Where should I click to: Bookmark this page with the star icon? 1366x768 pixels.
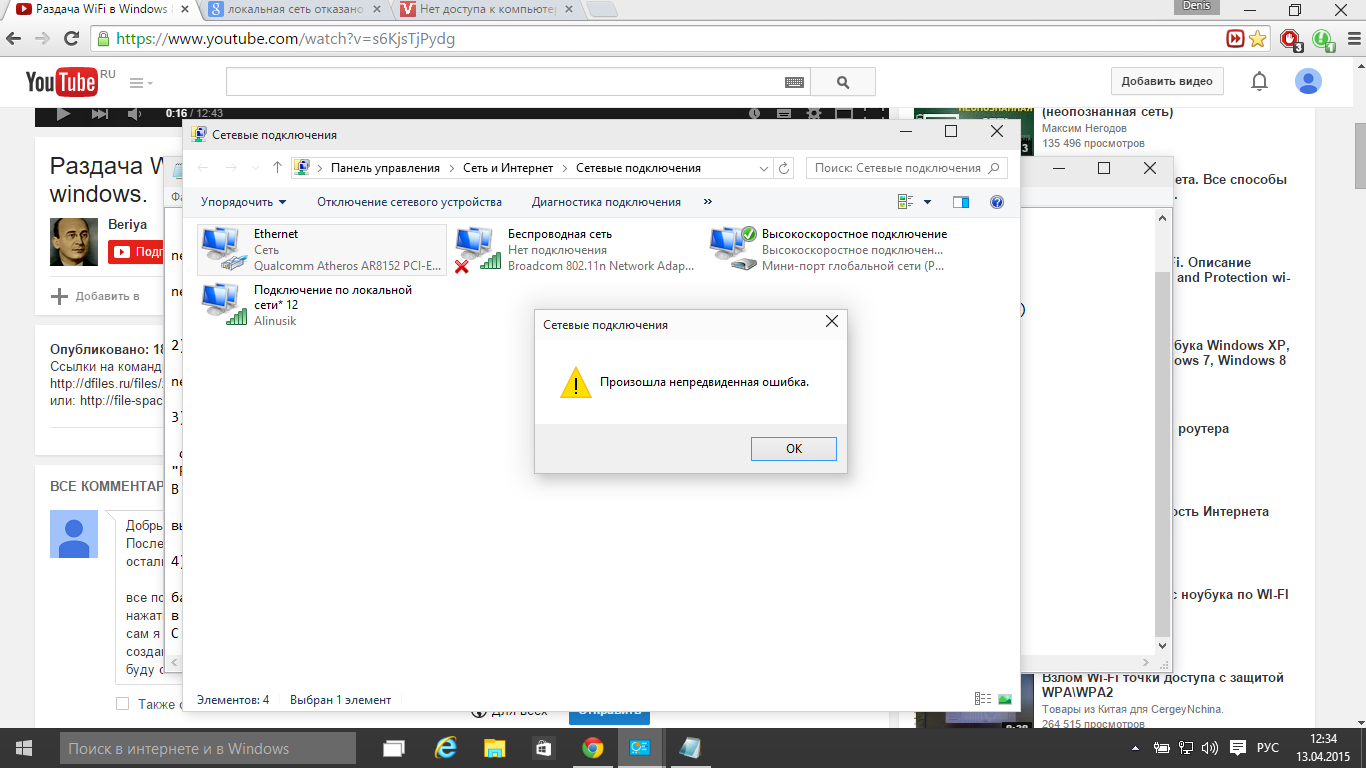pos(1258,39)
